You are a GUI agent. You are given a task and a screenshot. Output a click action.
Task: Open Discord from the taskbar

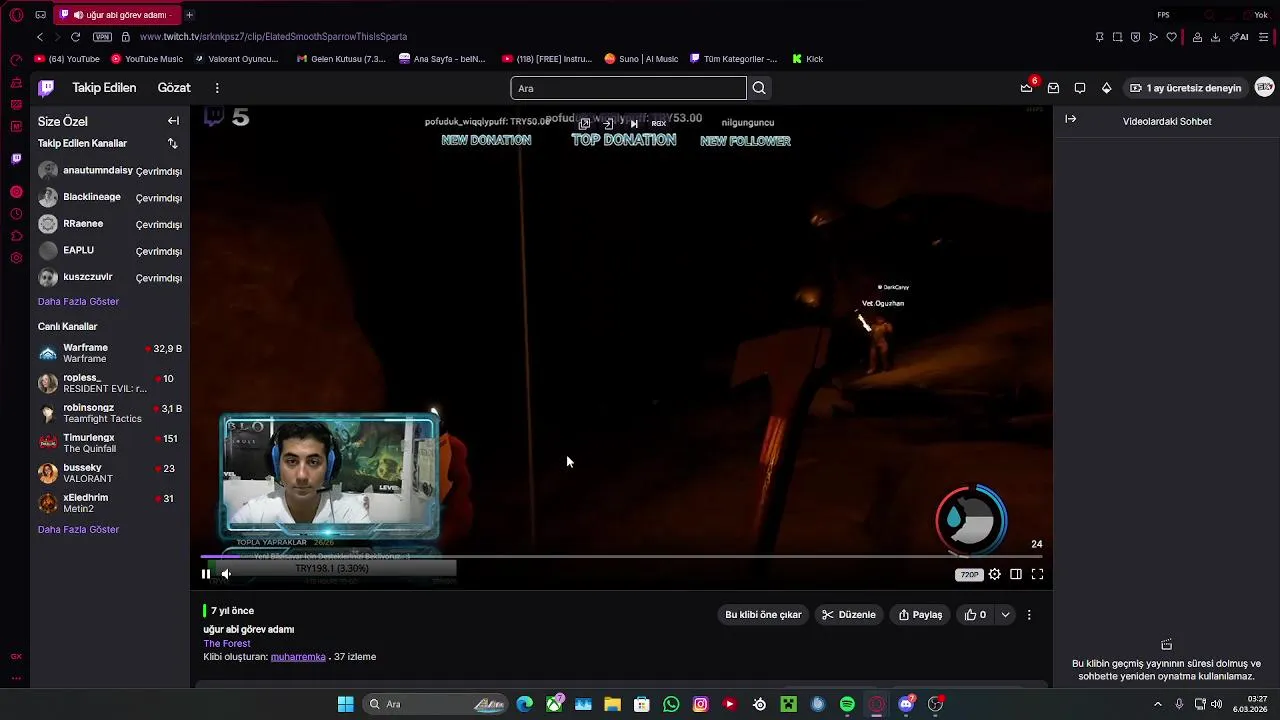click(906, 704)
